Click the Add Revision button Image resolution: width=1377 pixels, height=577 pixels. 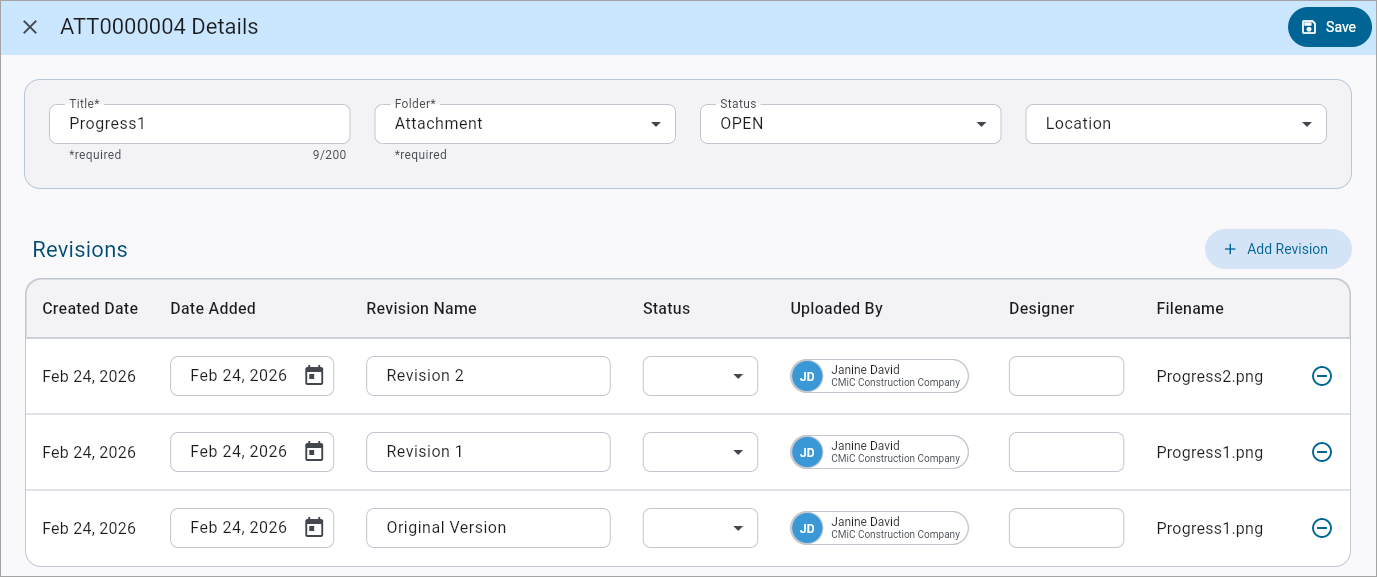click(1278, 248)
